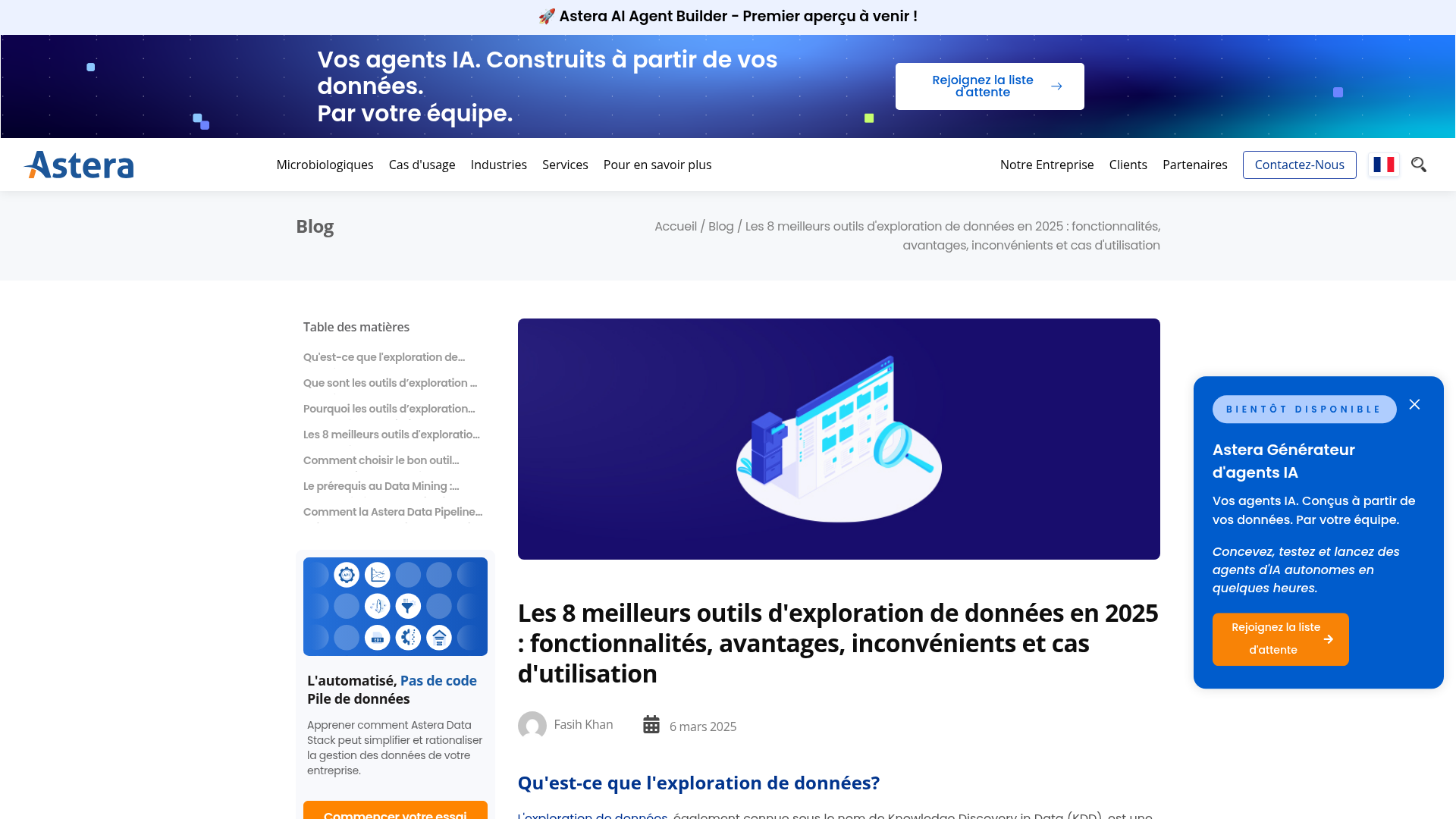The height and width of the screenshot is (819, 1456).
Task: Open the search magnifier icon in the header
Action: [x=1419, y=165]
